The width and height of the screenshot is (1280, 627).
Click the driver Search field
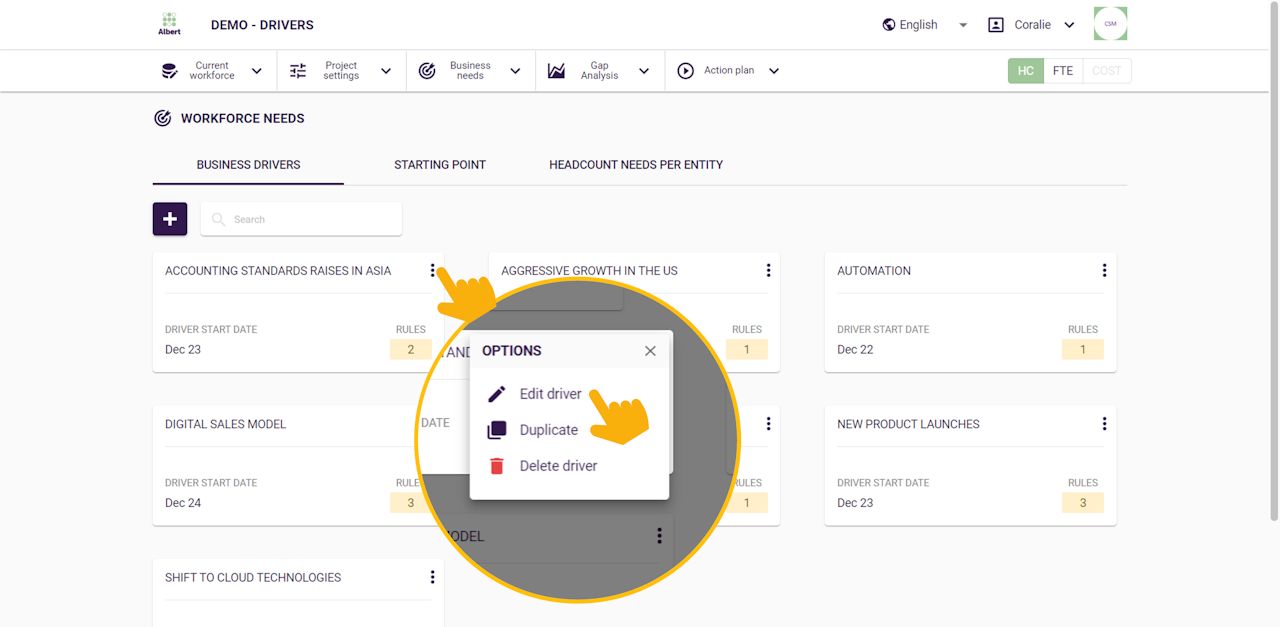coord(310,219)
